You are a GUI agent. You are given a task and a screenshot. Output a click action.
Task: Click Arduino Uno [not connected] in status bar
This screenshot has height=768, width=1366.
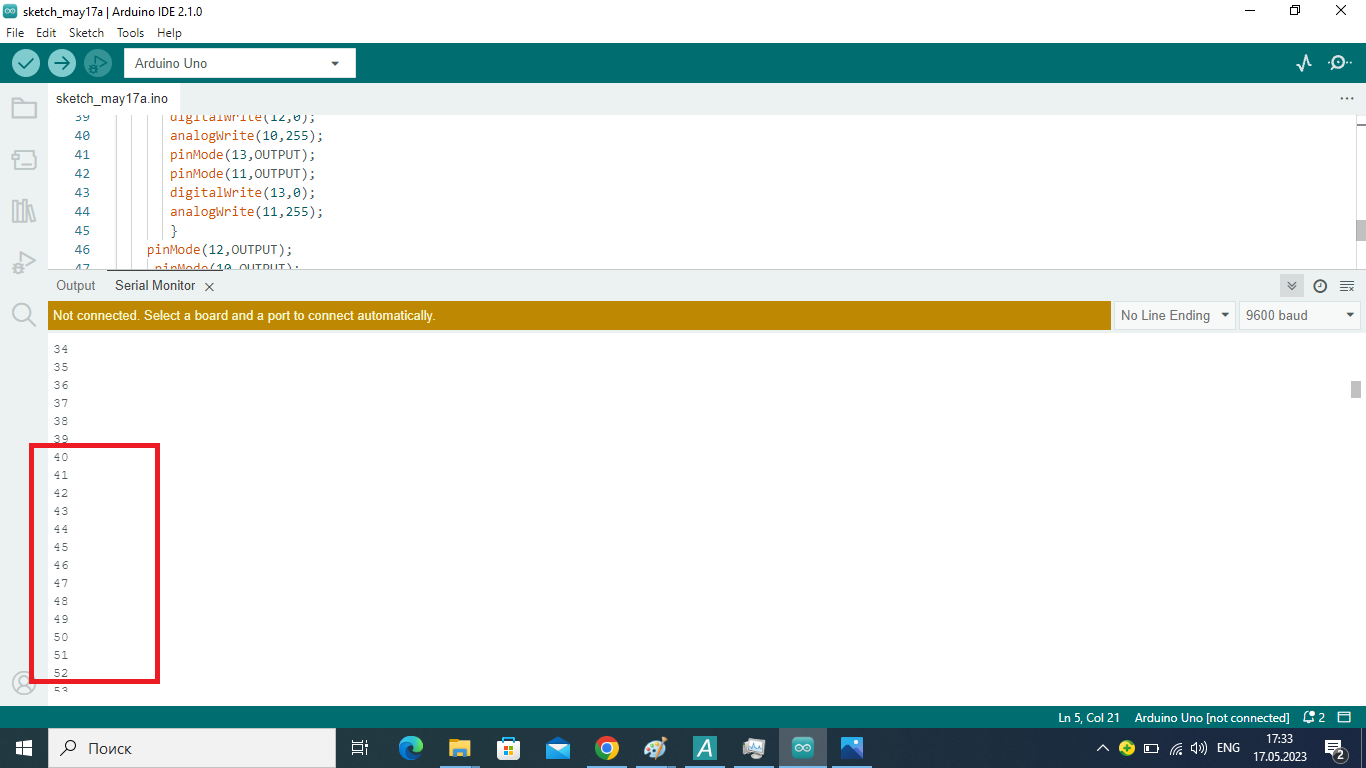(1212, 718)
